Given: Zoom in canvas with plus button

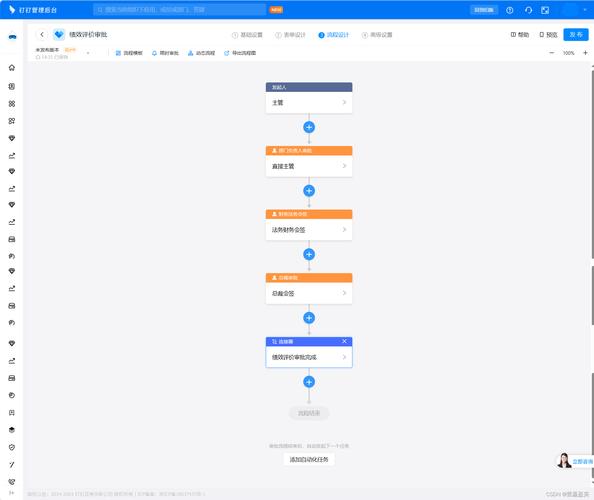Looking at the screenshot, I should 585,53.
